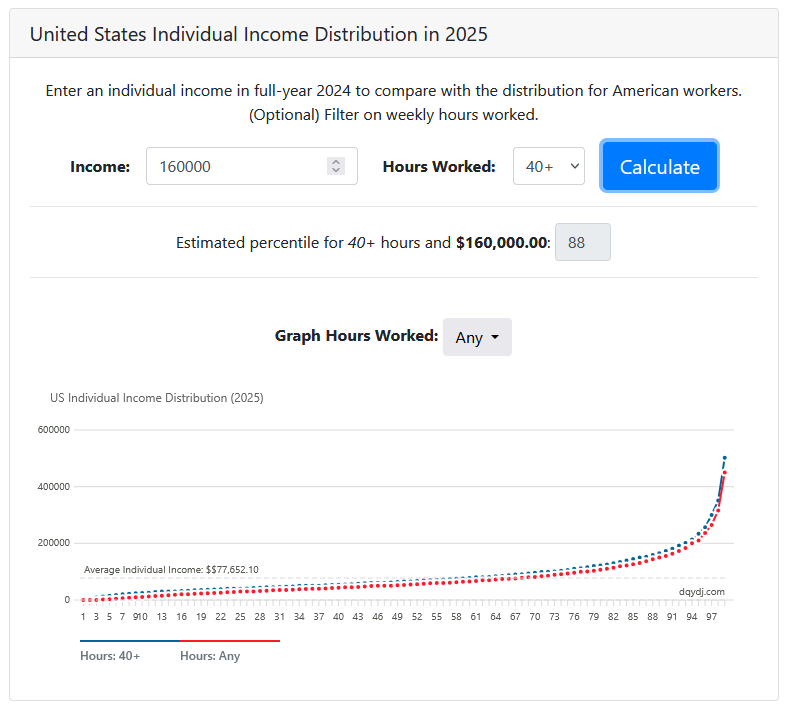789x713 pixels.
Task: Click the Income: label
Action: coord(100,167)
